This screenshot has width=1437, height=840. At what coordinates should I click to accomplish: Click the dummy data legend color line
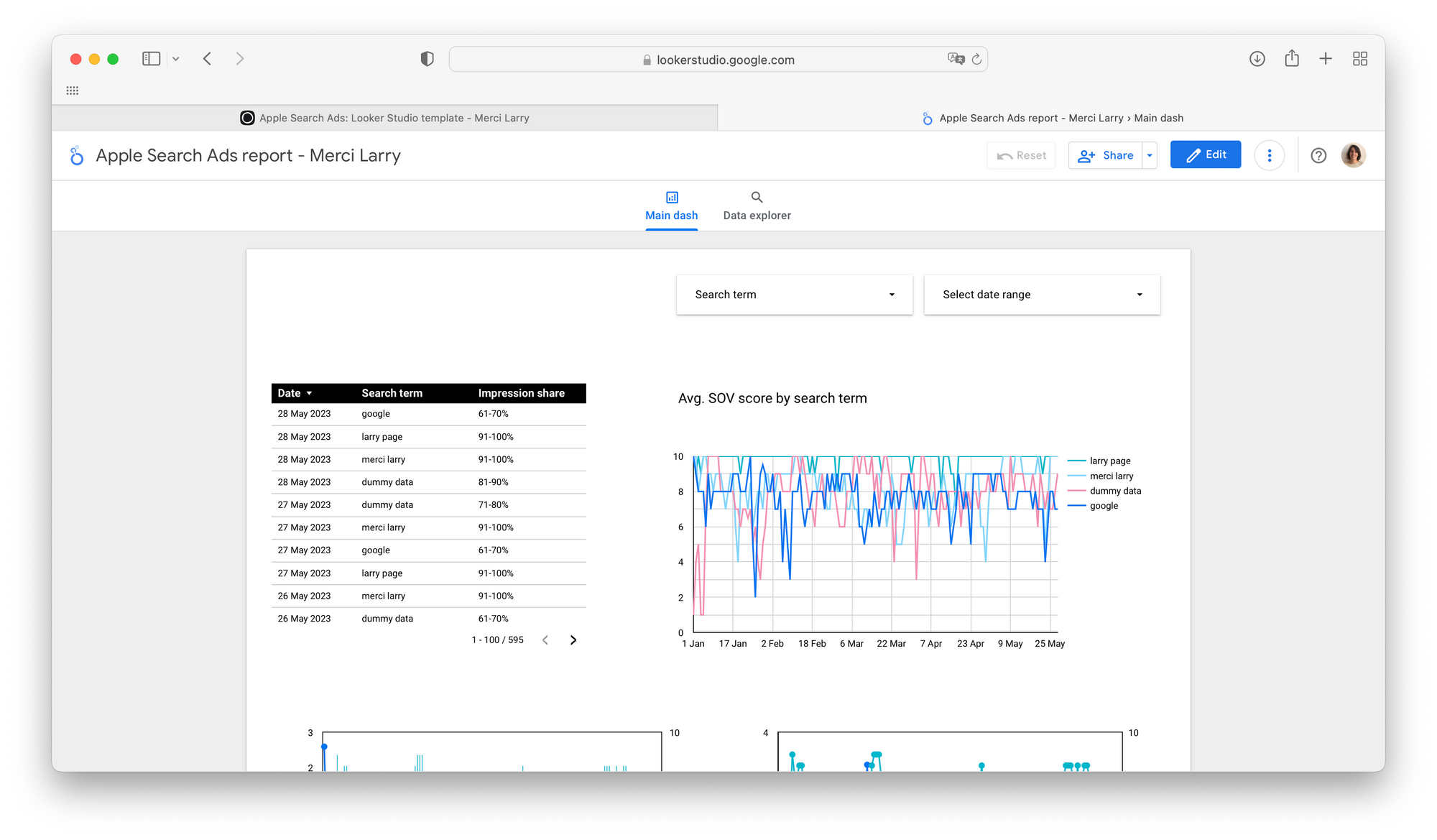coord(1076,491)
